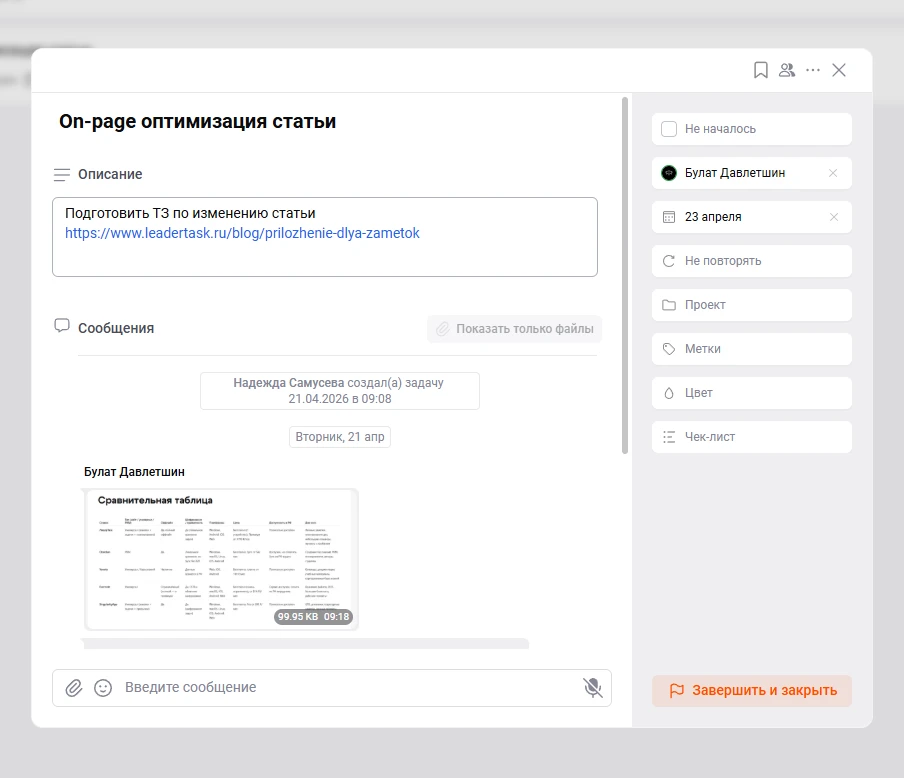This screenshot has height=778, width=904.
Task: Click the paperclip attach file icon
Action: (x=74, y=688)
